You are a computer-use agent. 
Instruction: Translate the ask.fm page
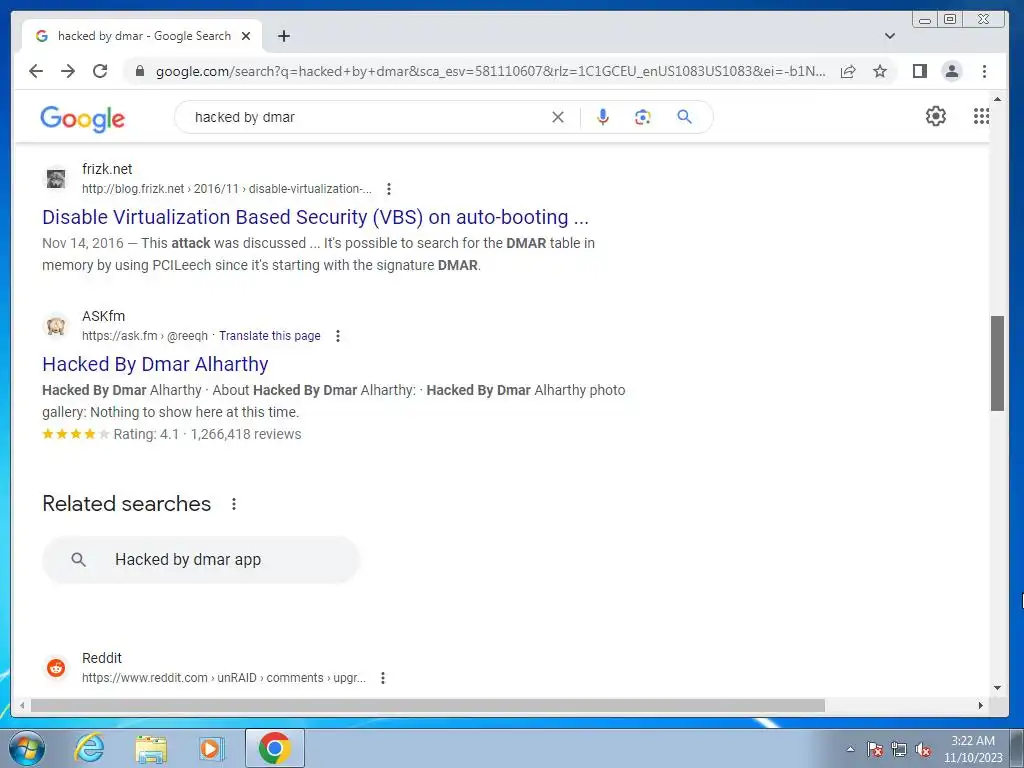pos(270,336)
